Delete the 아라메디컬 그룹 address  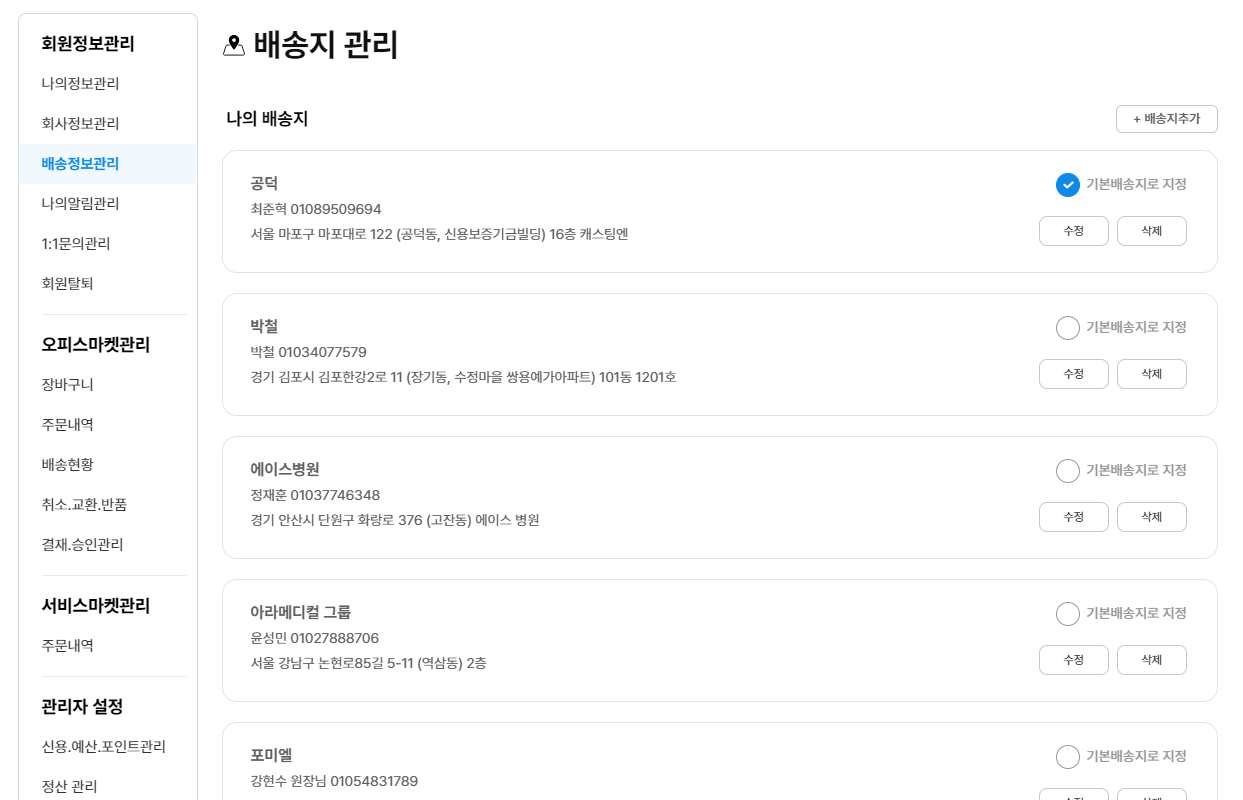(1151, 660)
